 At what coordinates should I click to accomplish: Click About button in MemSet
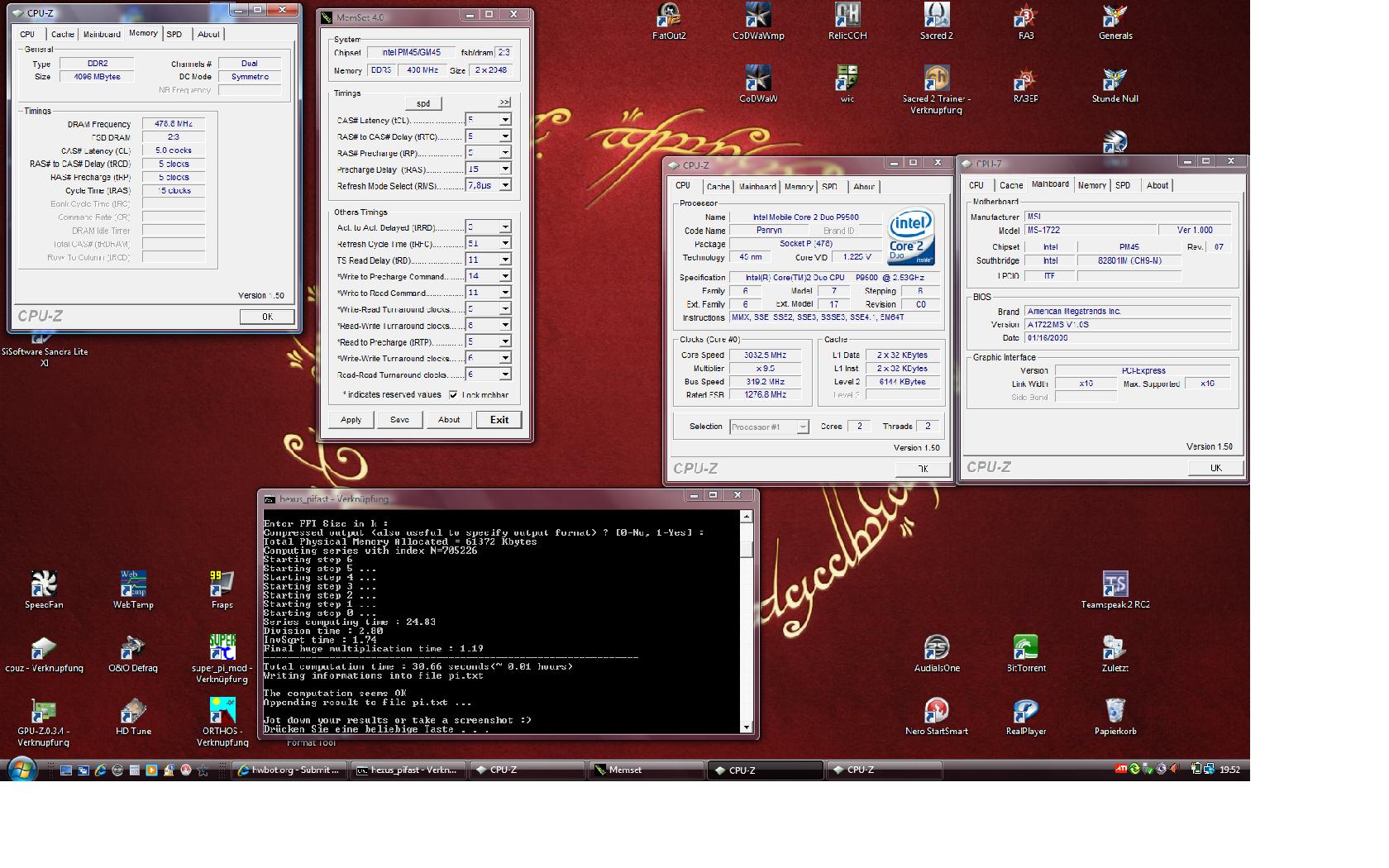449,420
